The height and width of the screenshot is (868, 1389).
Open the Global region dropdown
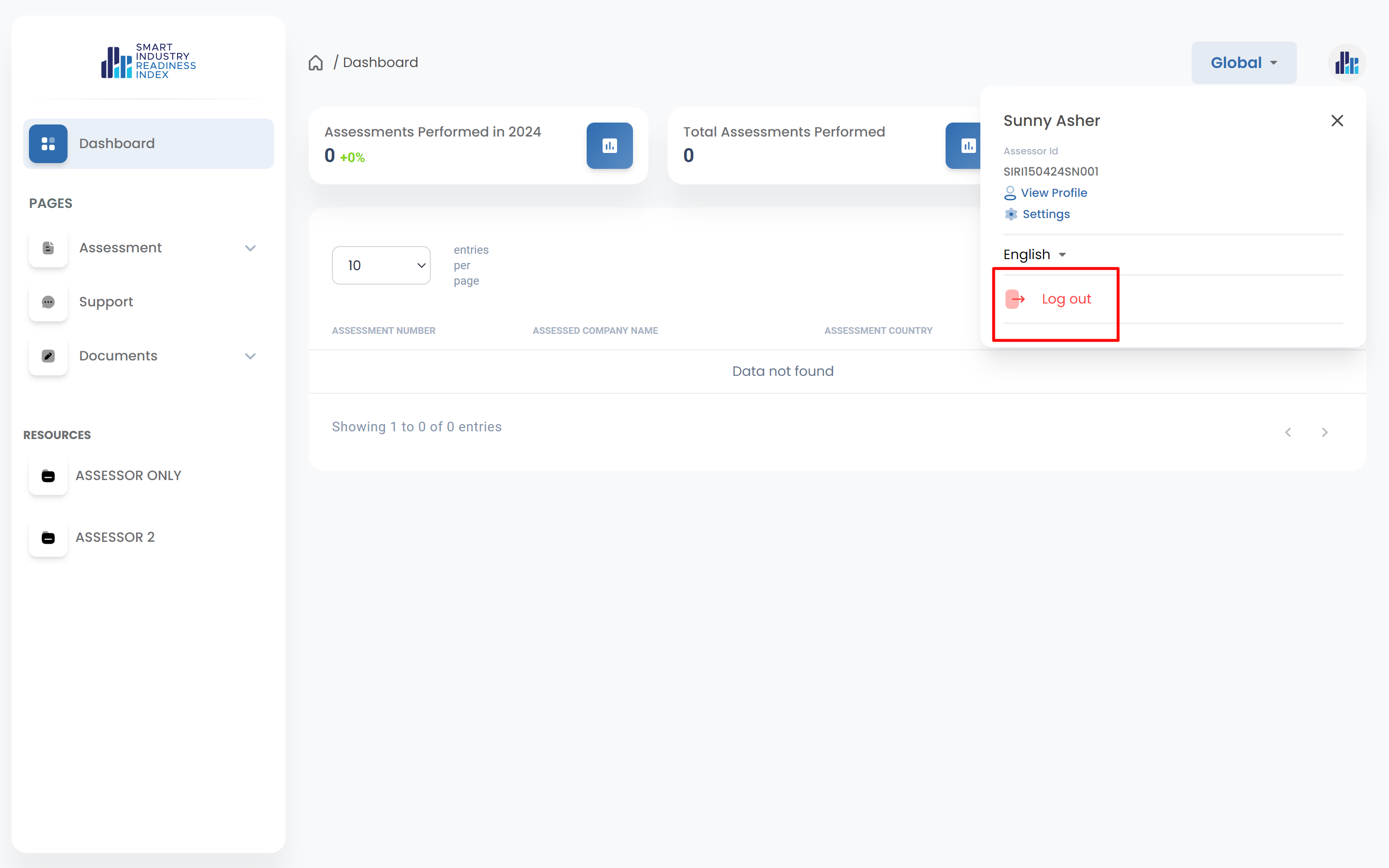click(1243, 63)
